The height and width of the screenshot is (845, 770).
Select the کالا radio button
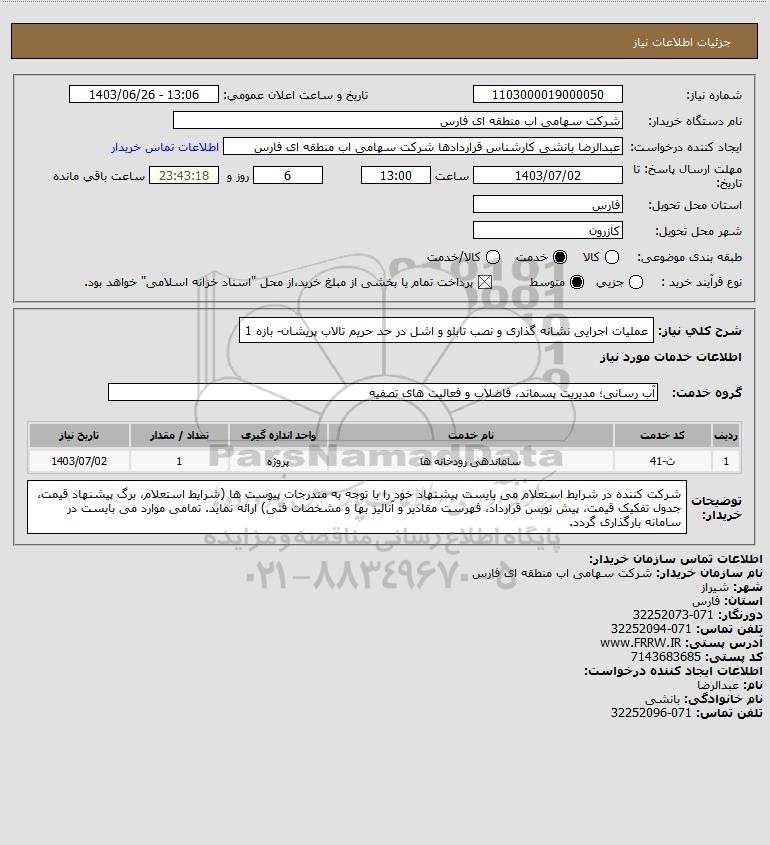tap(612, 258)
